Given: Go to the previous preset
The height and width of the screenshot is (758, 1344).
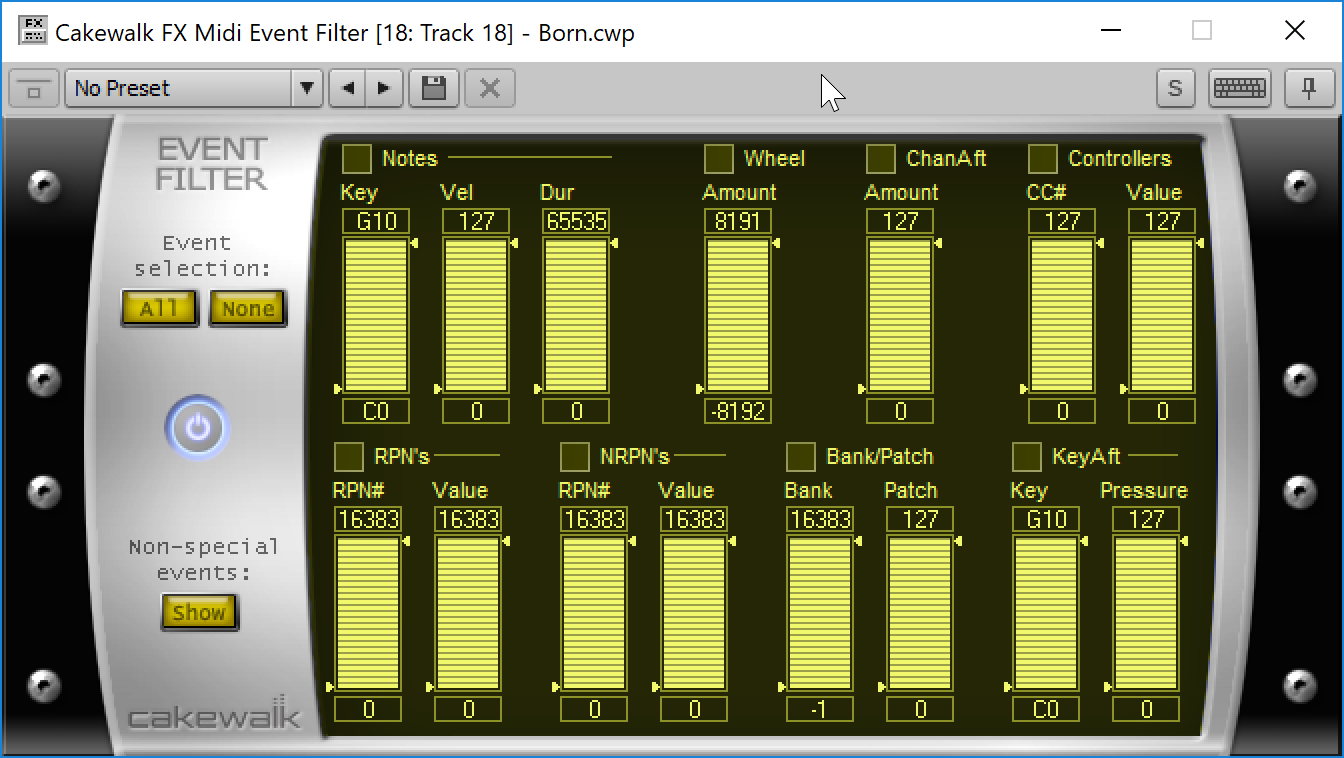Looking at the screenshot, I should [346, 88].
